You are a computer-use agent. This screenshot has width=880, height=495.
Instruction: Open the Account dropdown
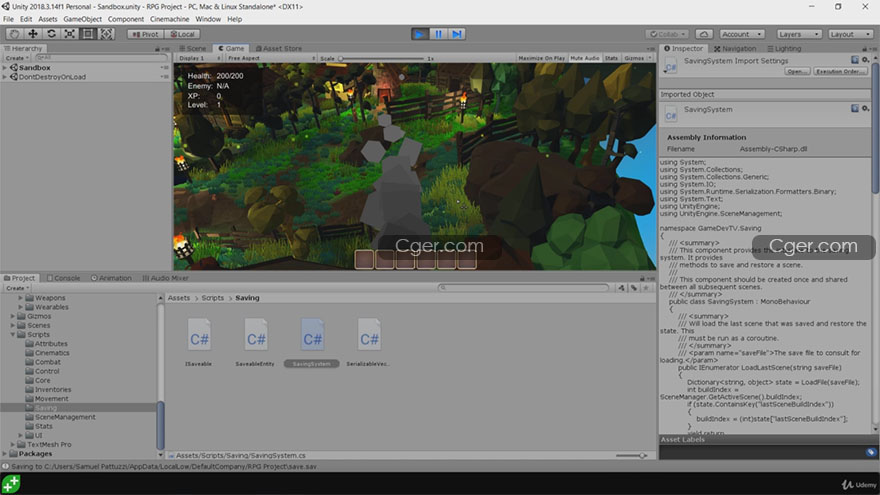coord(741,34)
